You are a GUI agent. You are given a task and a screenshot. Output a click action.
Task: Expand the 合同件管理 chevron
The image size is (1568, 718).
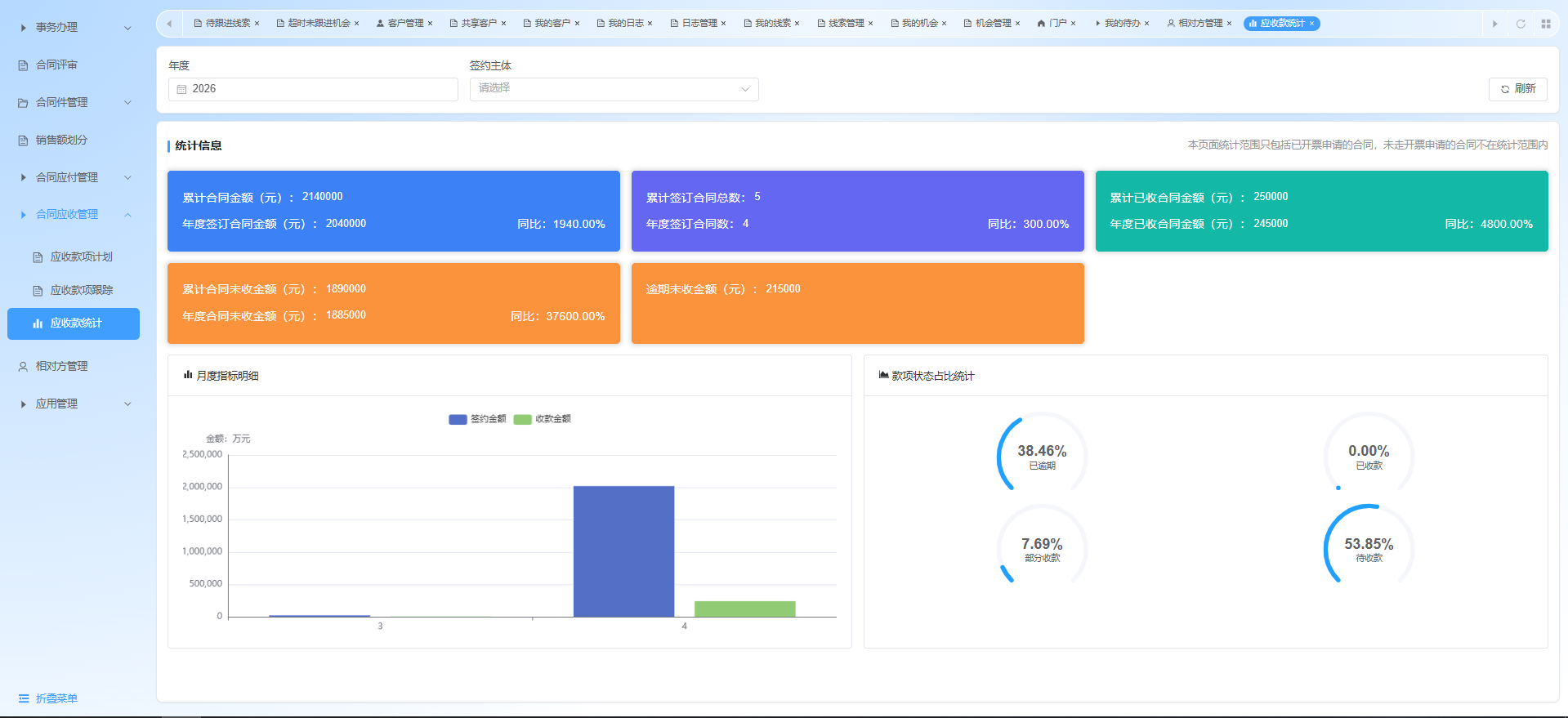pyautogui.click(x=127, y=103)
